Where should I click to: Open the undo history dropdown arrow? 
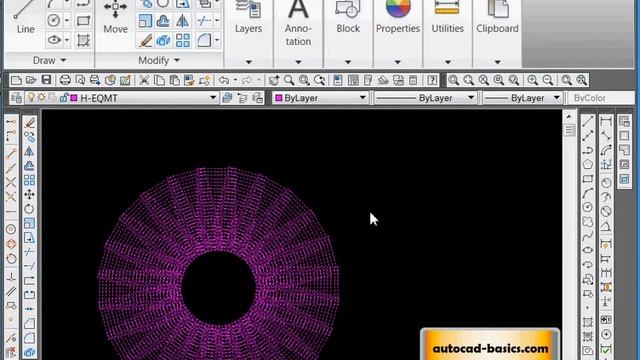tap(235, 80)
